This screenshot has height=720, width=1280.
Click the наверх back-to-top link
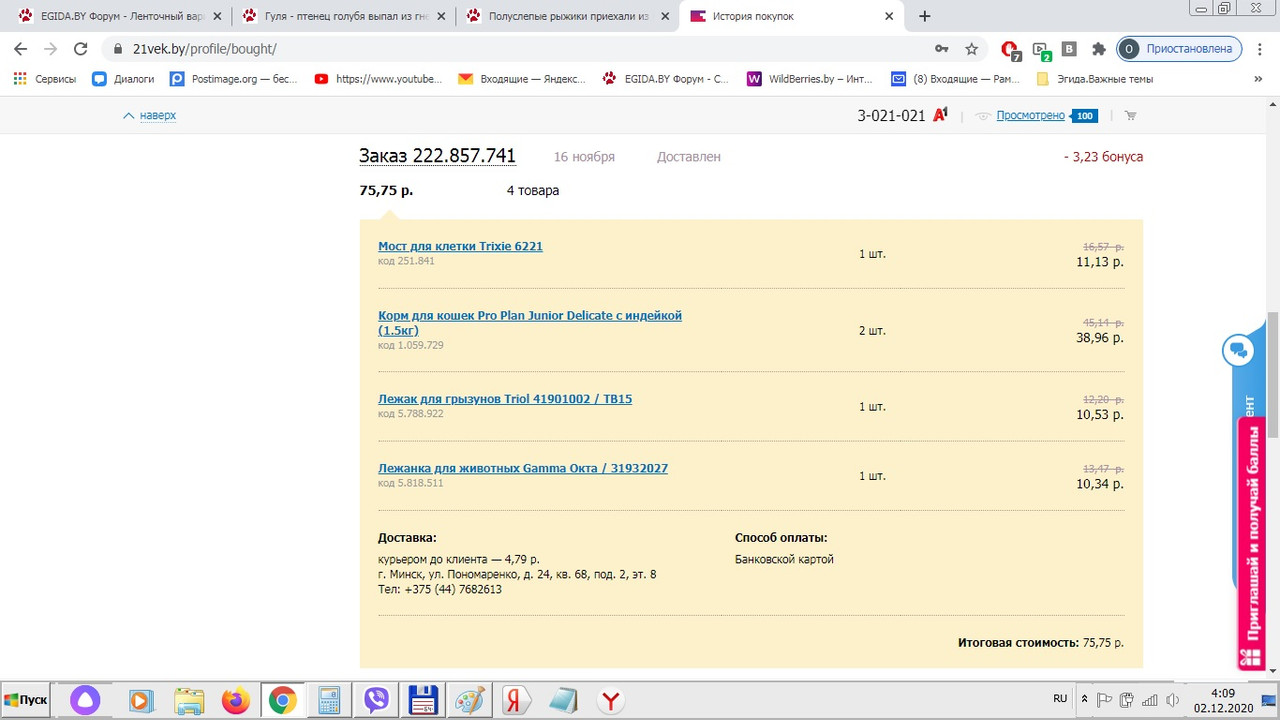pyautogui.click(x=157, y=116)
